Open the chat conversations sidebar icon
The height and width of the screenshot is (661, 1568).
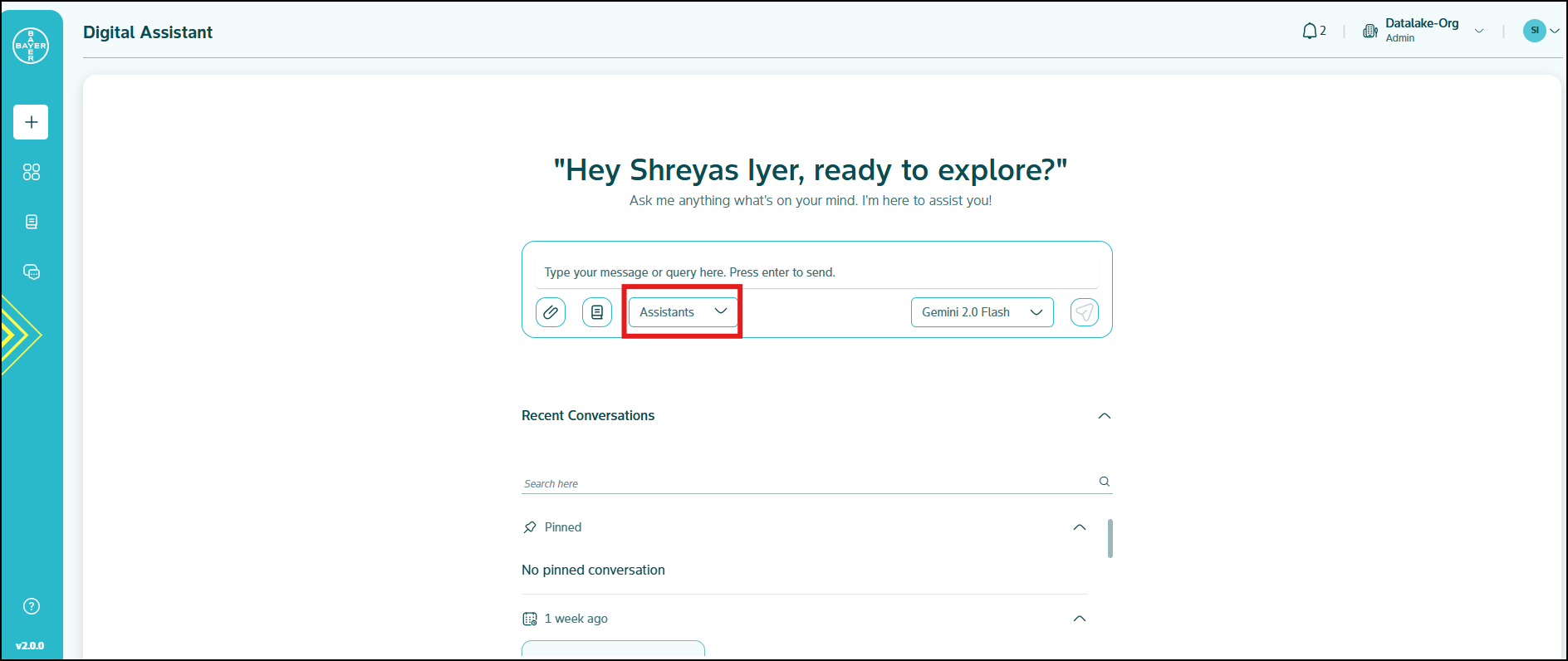point(31,272)
